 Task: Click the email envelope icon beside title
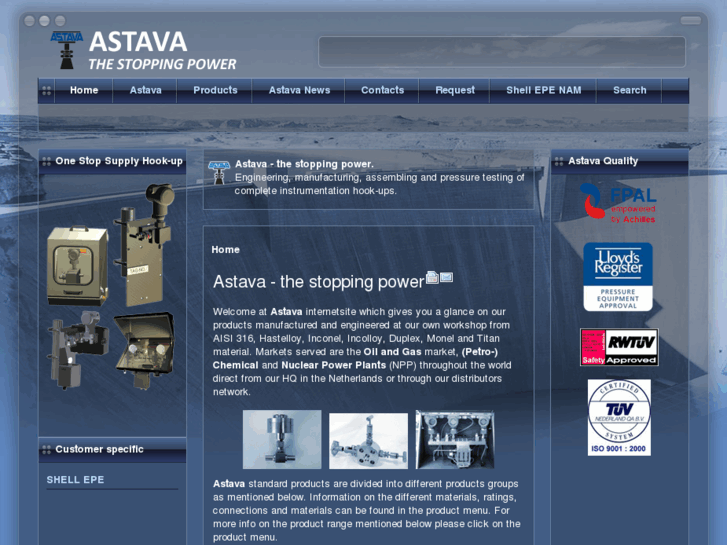[x=446, y=277]
